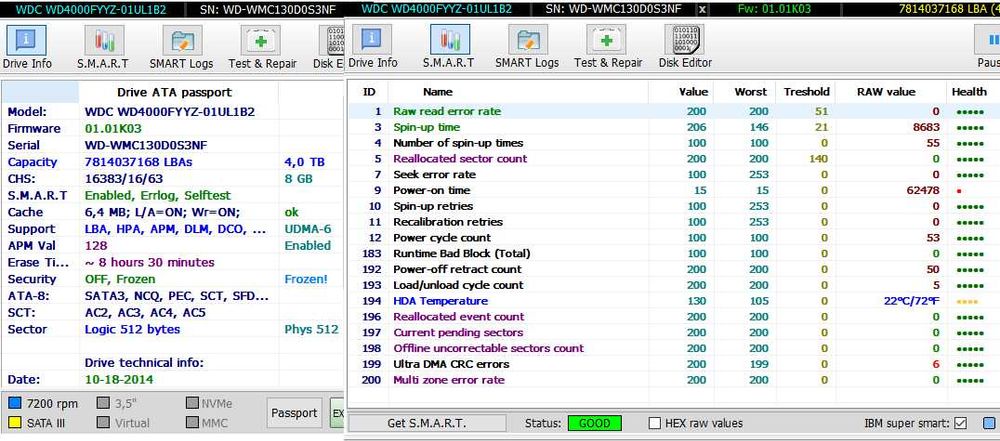Open Drive Info in the right window toolbar

pyautogui.click(x=372, y=46)
